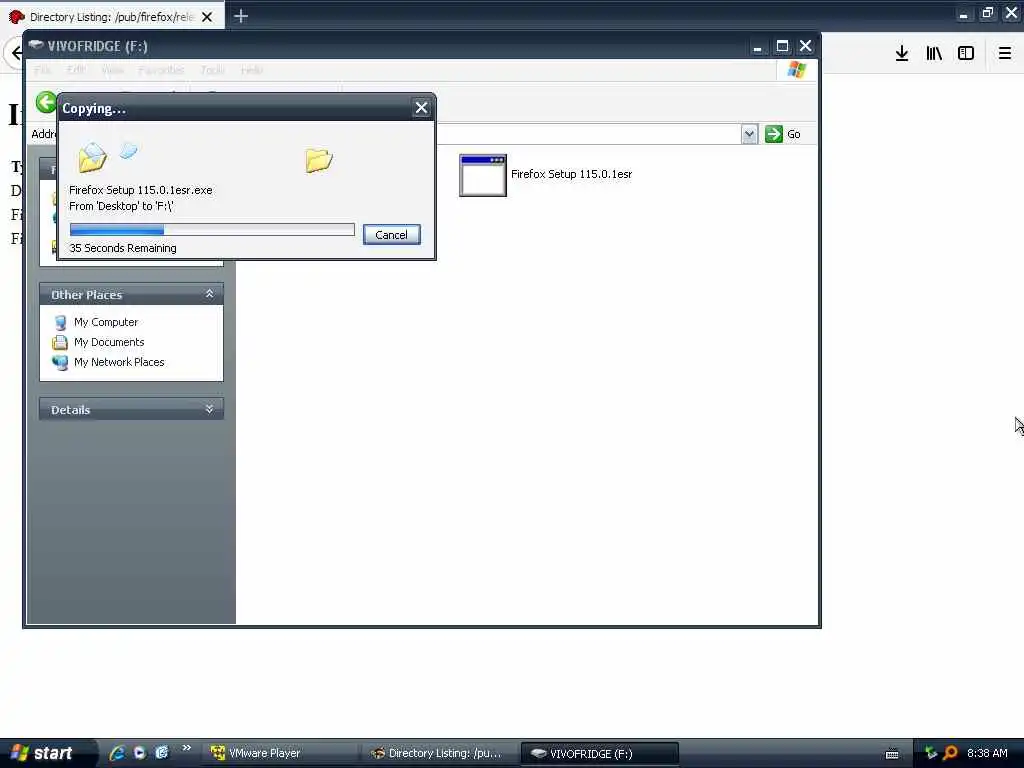Click the My Network Places icon

click(x=60, y=362)
